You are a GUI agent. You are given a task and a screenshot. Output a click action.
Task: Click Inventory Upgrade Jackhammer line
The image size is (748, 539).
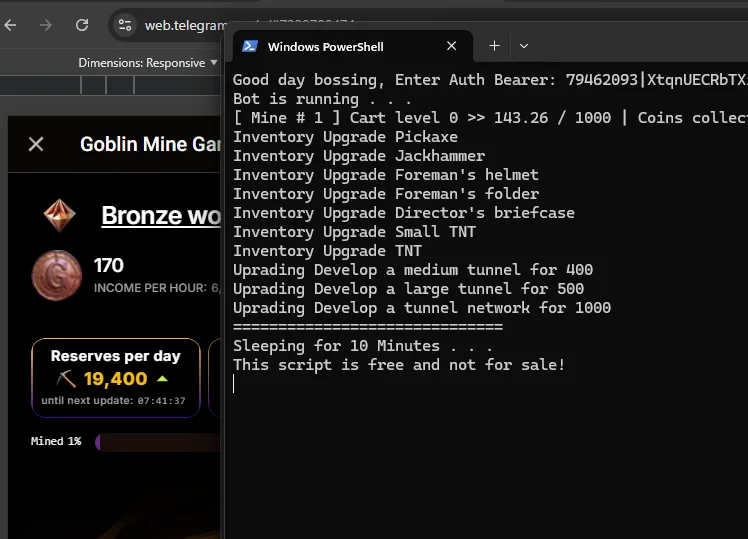(359, 156)
